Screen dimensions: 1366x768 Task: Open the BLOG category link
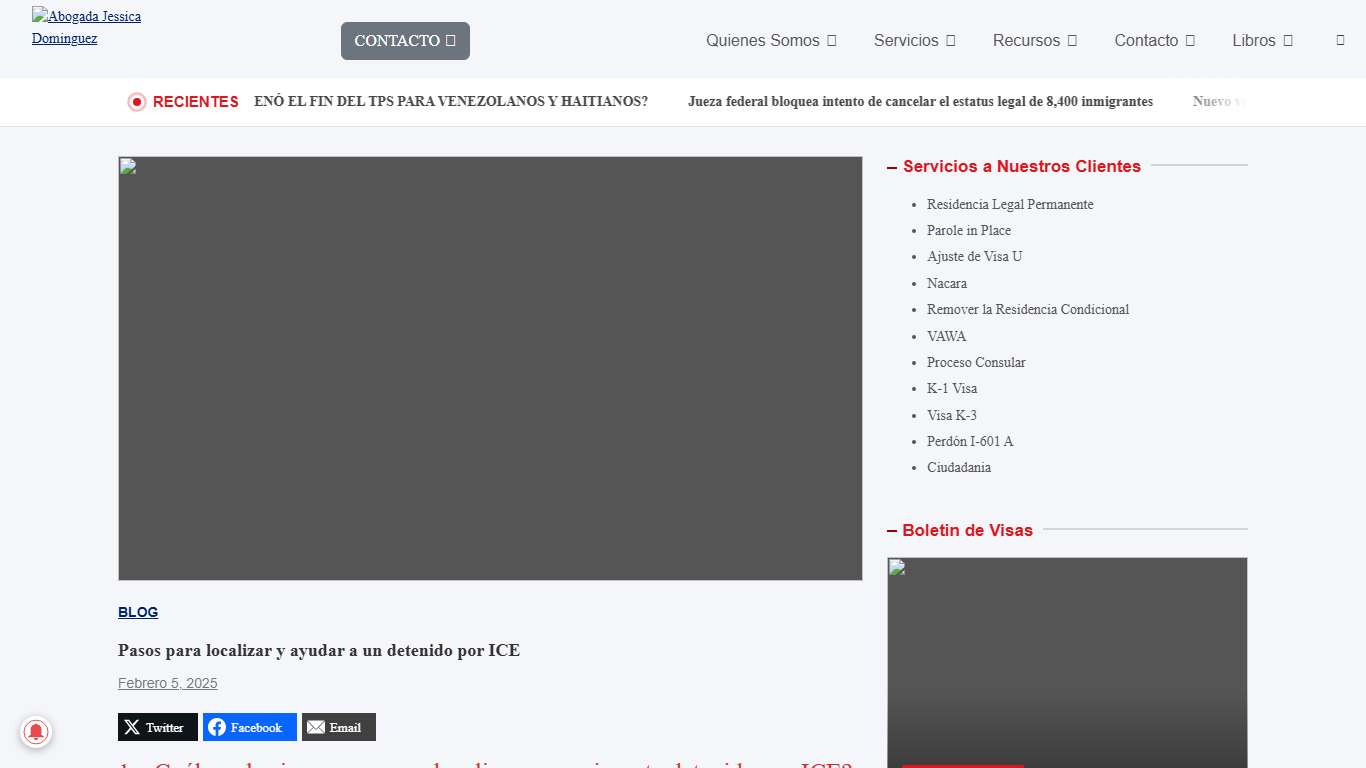138,612
